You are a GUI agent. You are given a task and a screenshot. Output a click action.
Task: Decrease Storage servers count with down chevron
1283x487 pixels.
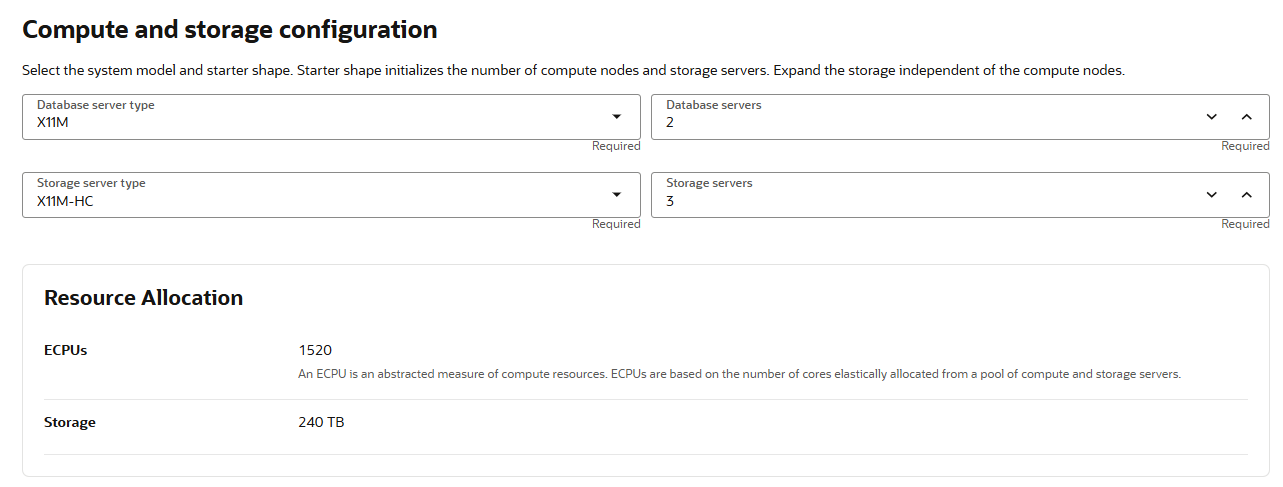tap(1212, 195)
